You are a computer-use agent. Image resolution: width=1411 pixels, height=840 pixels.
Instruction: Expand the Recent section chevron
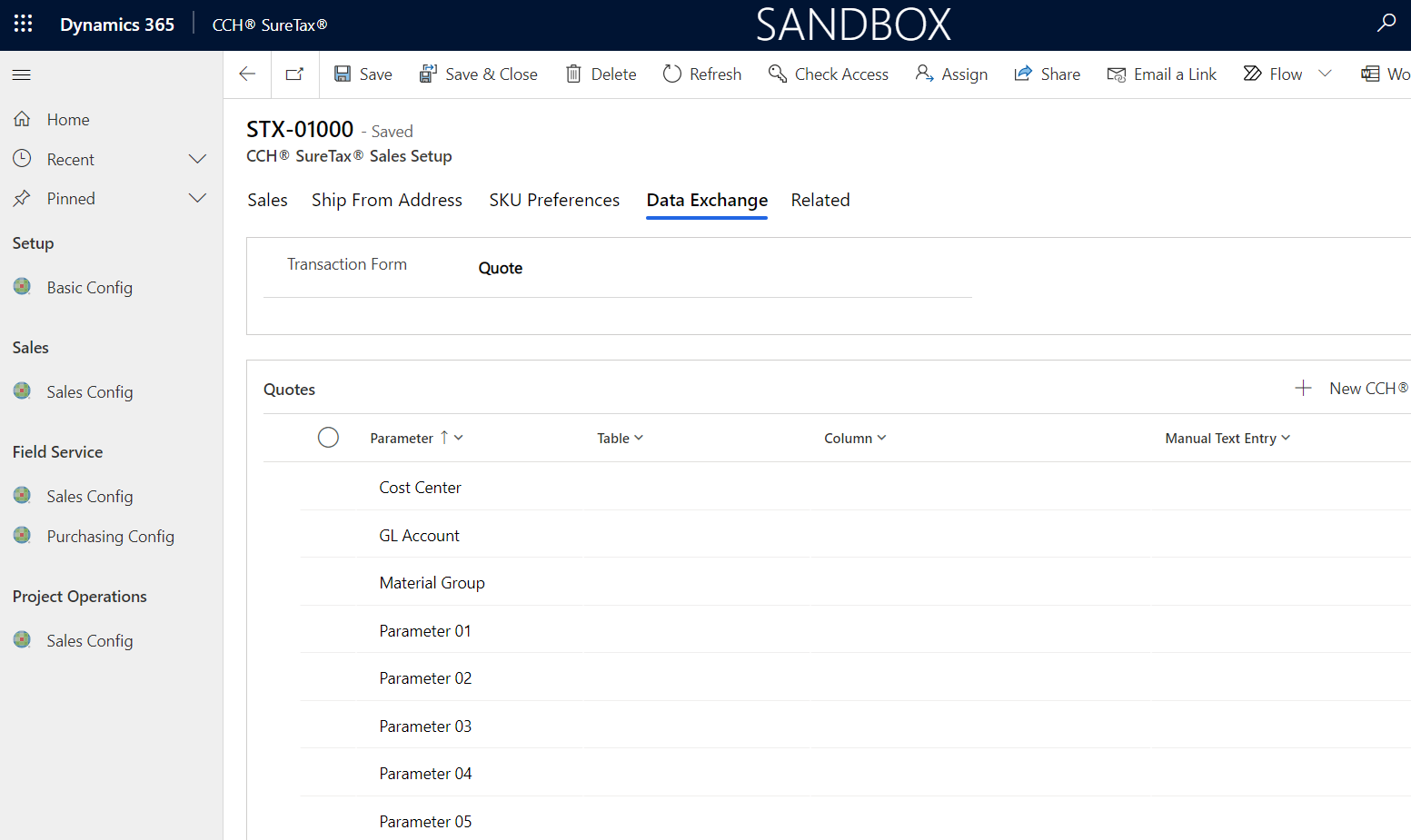[197, 159]
